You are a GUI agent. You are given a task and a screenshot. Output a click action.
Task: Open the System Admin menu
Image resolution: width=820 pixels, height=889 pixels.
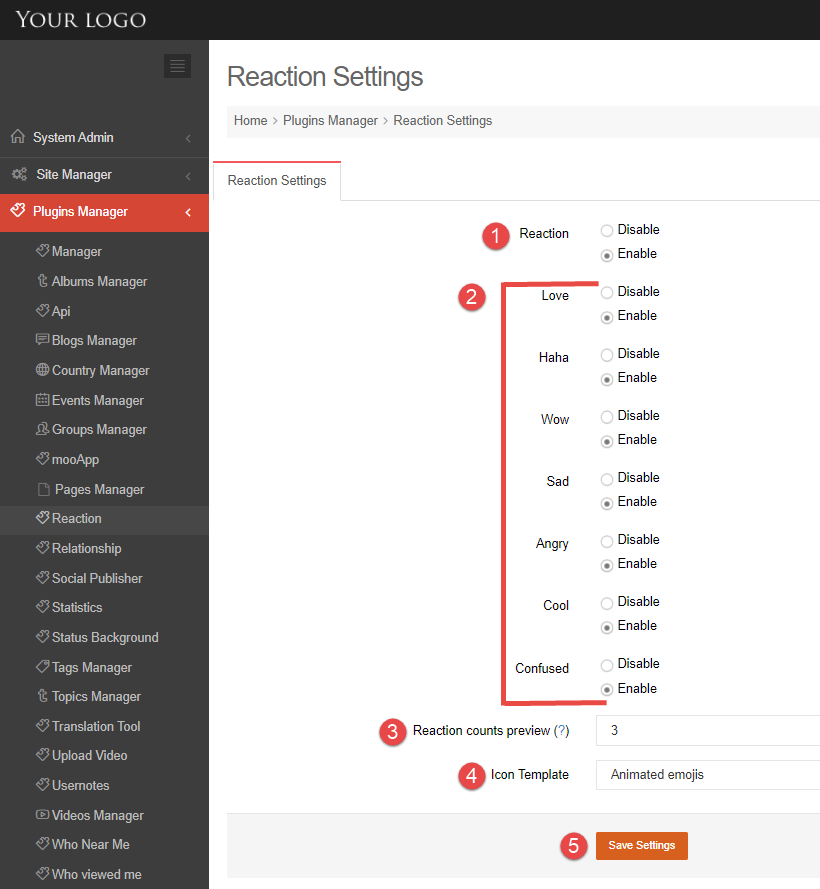point(104,138)
